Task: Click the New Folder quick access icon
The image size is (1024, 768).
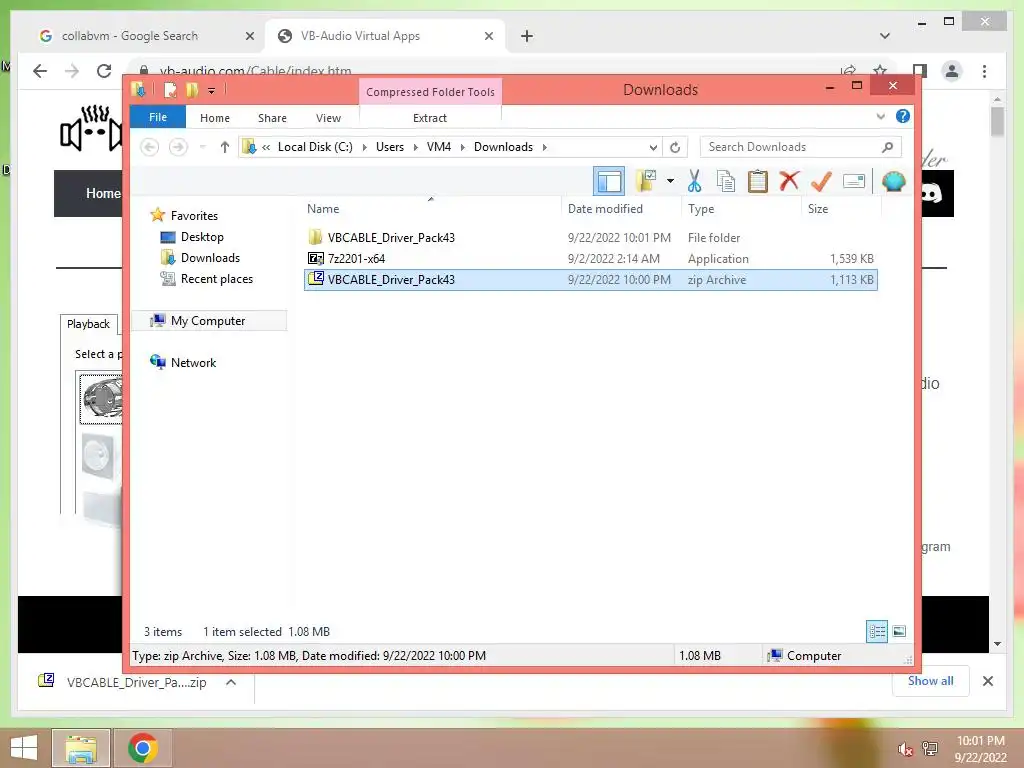Action: point(191,90)
